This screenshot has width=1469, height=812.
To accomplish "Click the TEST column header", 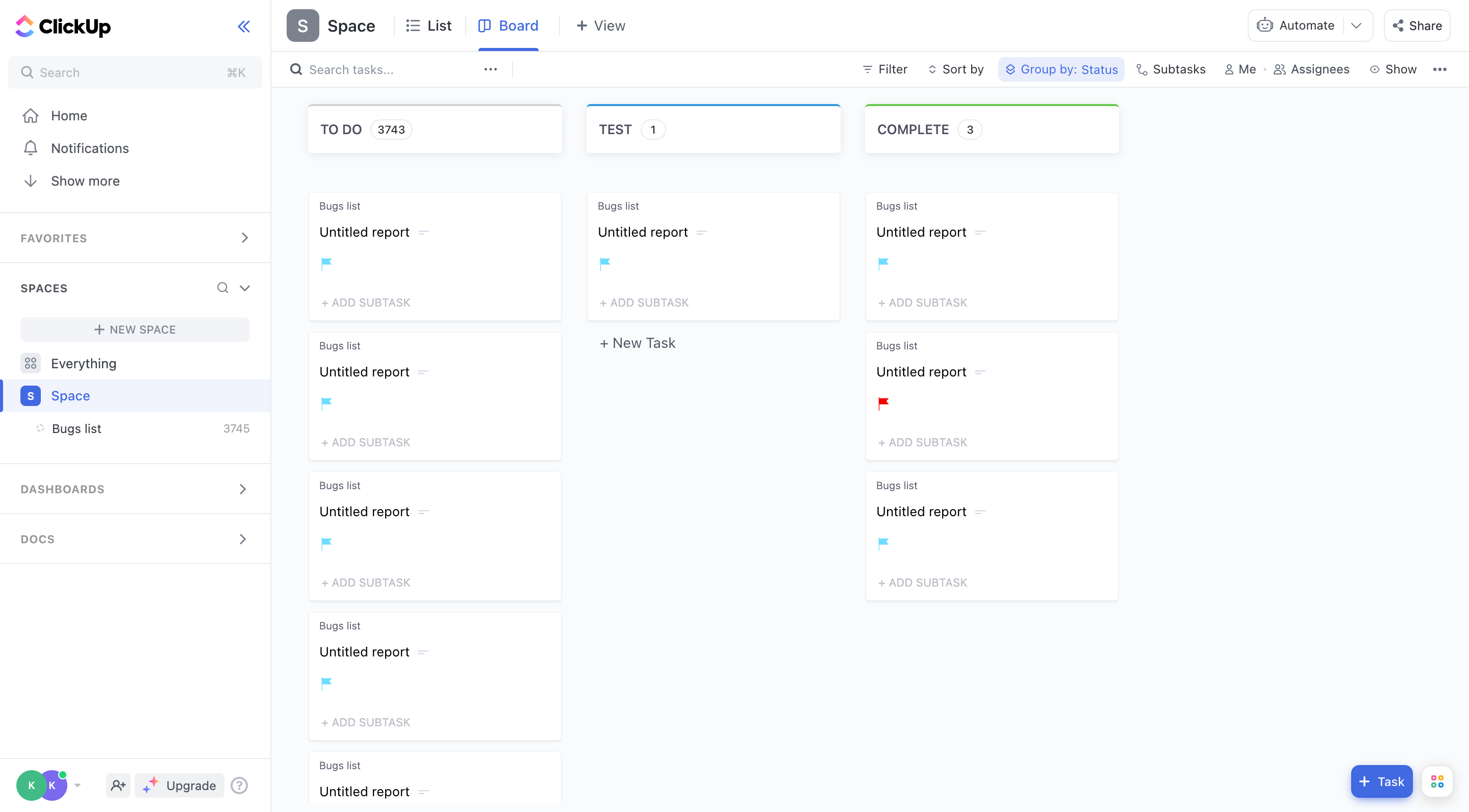I will [714, 130].
